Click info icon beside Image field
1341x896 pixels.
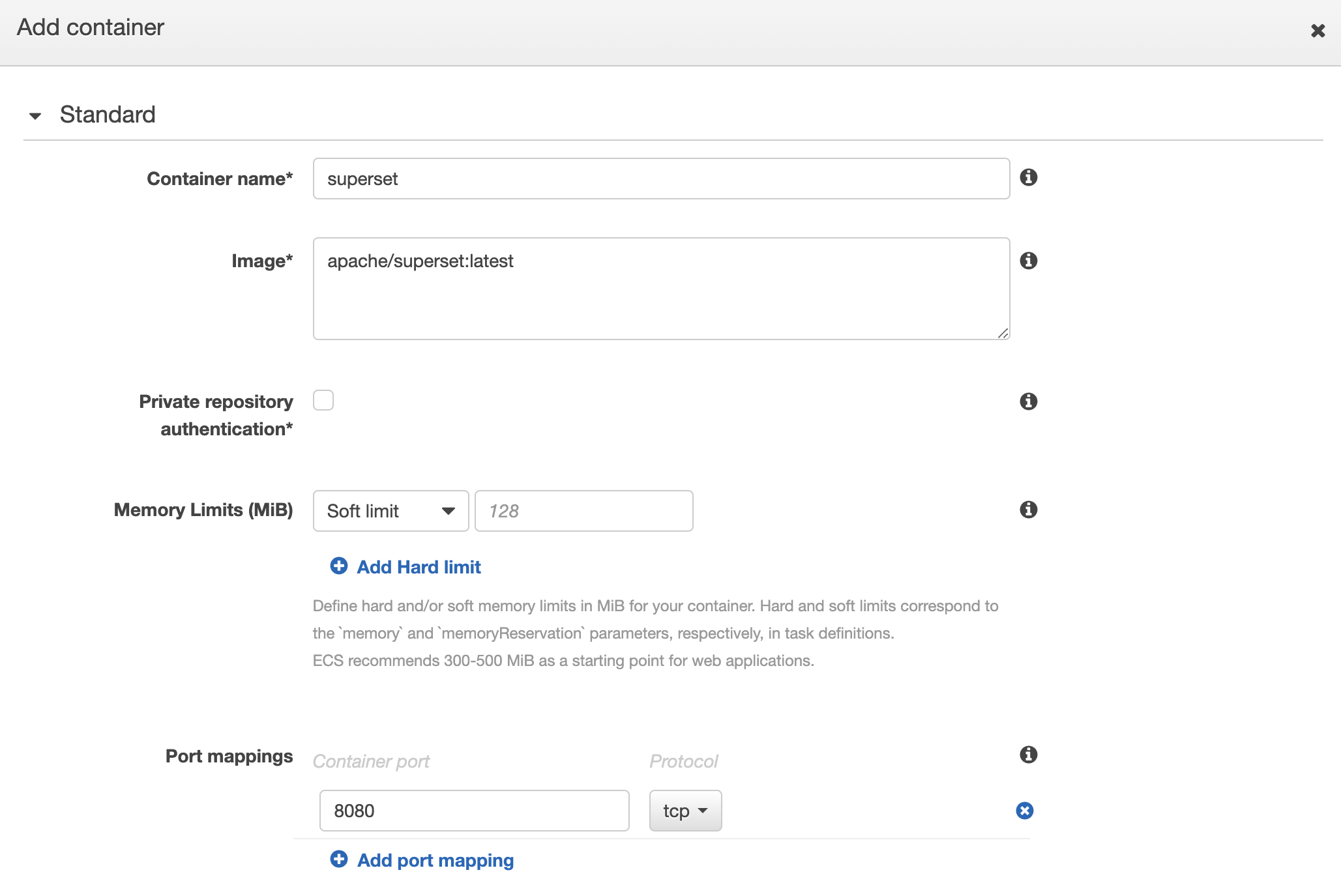pyautogui.click(x=1028, y=261)
